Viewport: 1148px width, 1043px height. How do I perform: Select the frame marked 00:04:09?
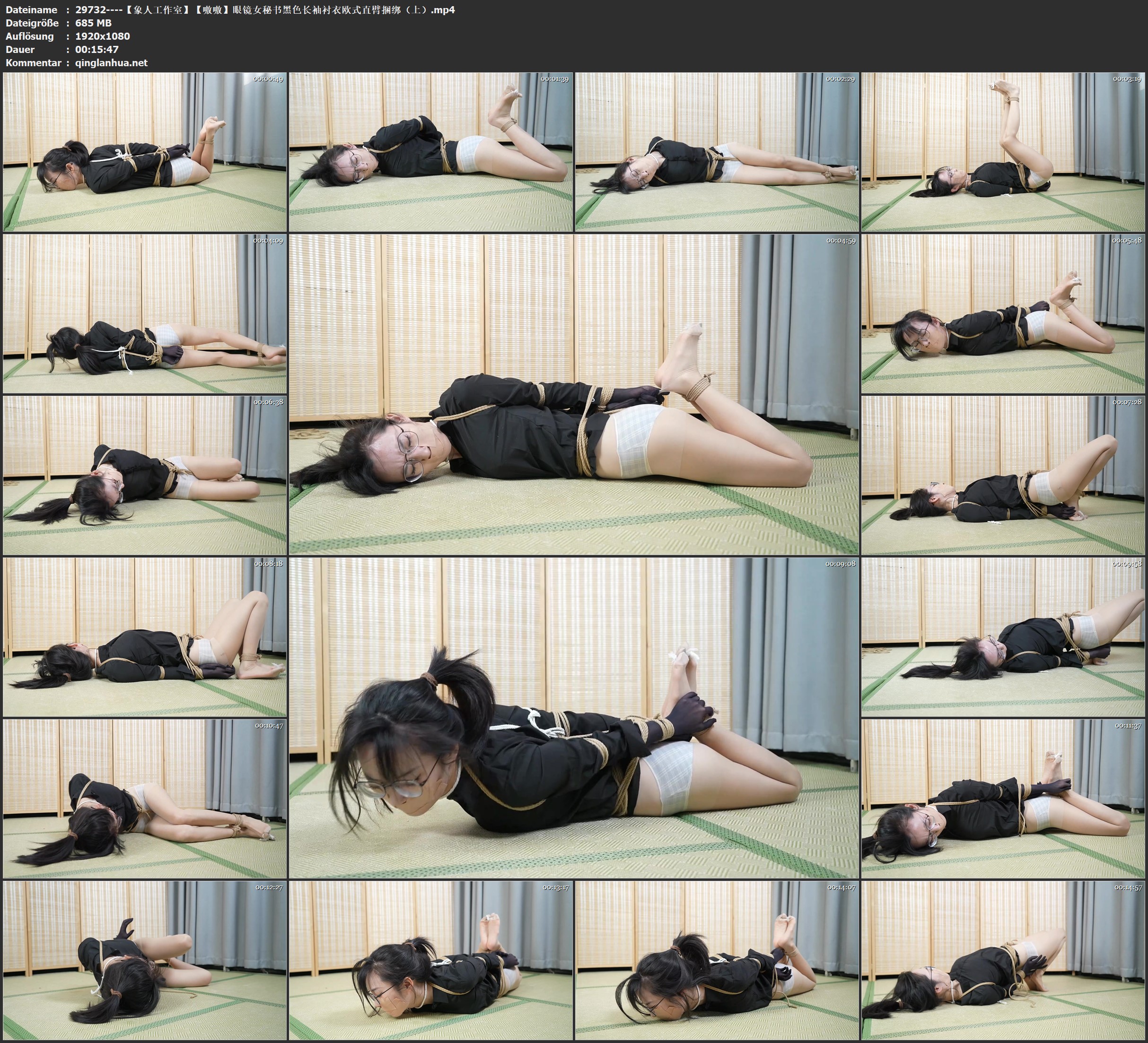point(145,313)
